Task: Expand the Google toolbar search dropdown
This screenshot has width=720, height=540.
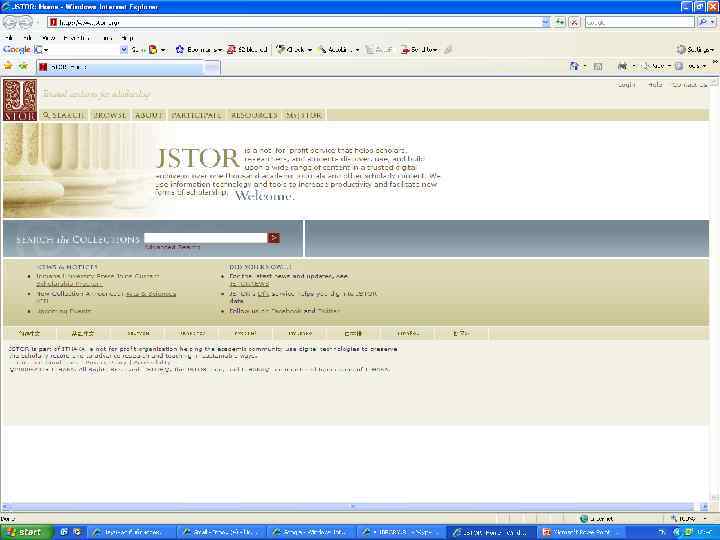Action: click(124, 50)
